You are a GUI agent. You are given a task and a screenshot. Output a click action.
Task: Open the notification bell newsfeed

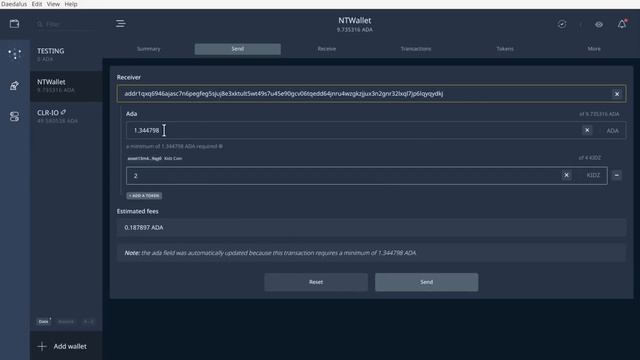click(x=622, y=24)
